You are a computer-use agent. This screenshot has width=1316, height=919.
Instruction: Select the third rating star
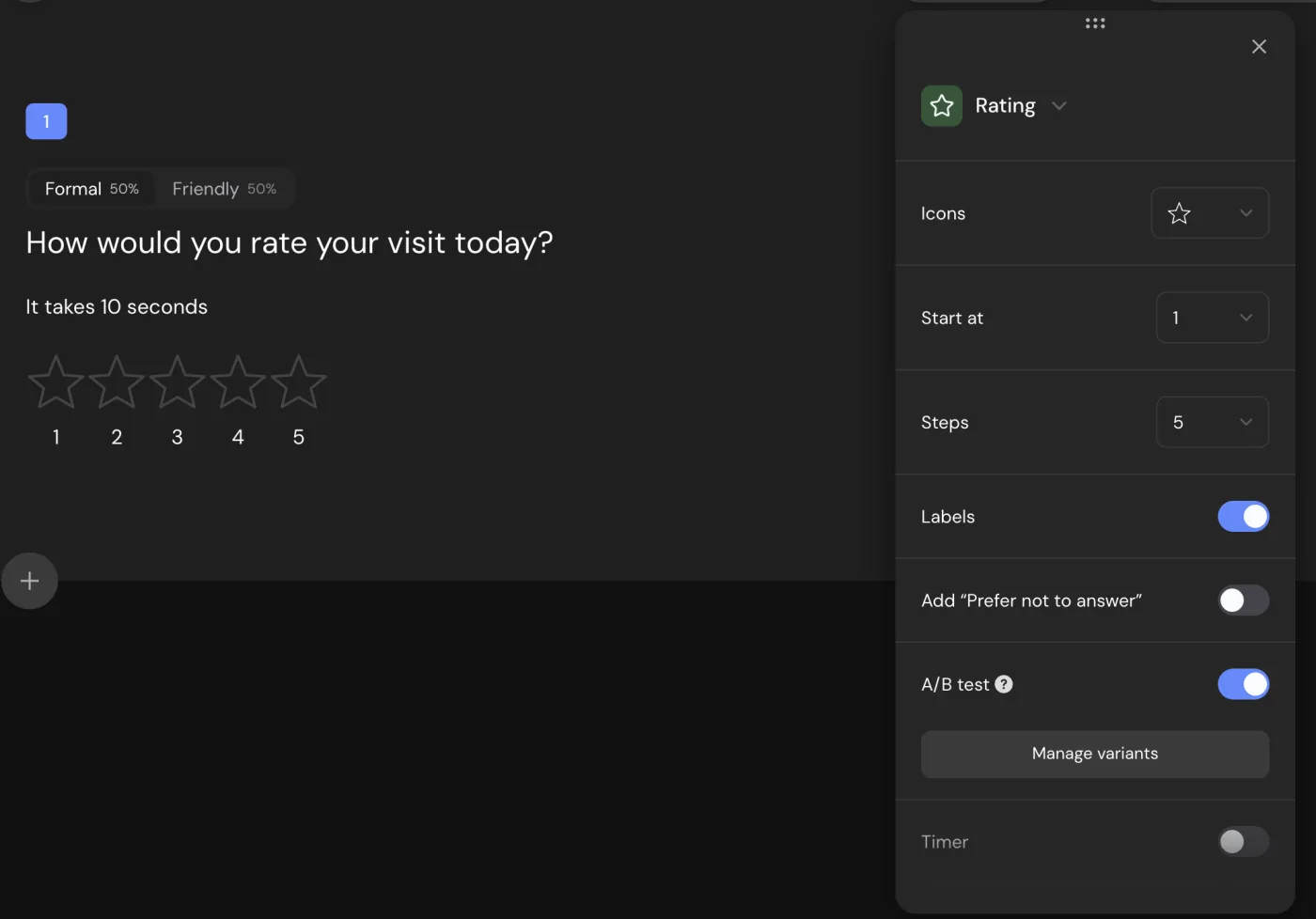point(178,382)
